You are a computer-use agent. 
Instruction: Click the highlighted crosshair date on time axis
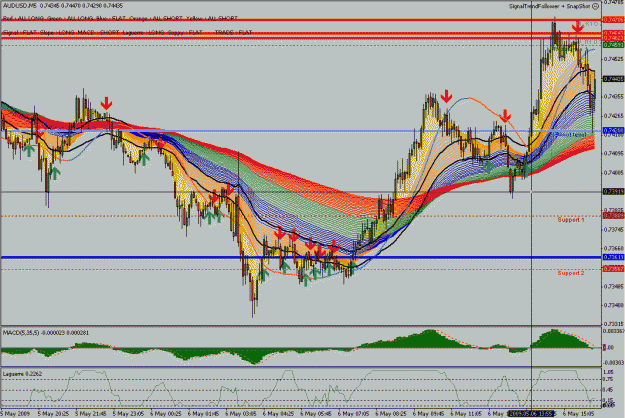(531, 414)
